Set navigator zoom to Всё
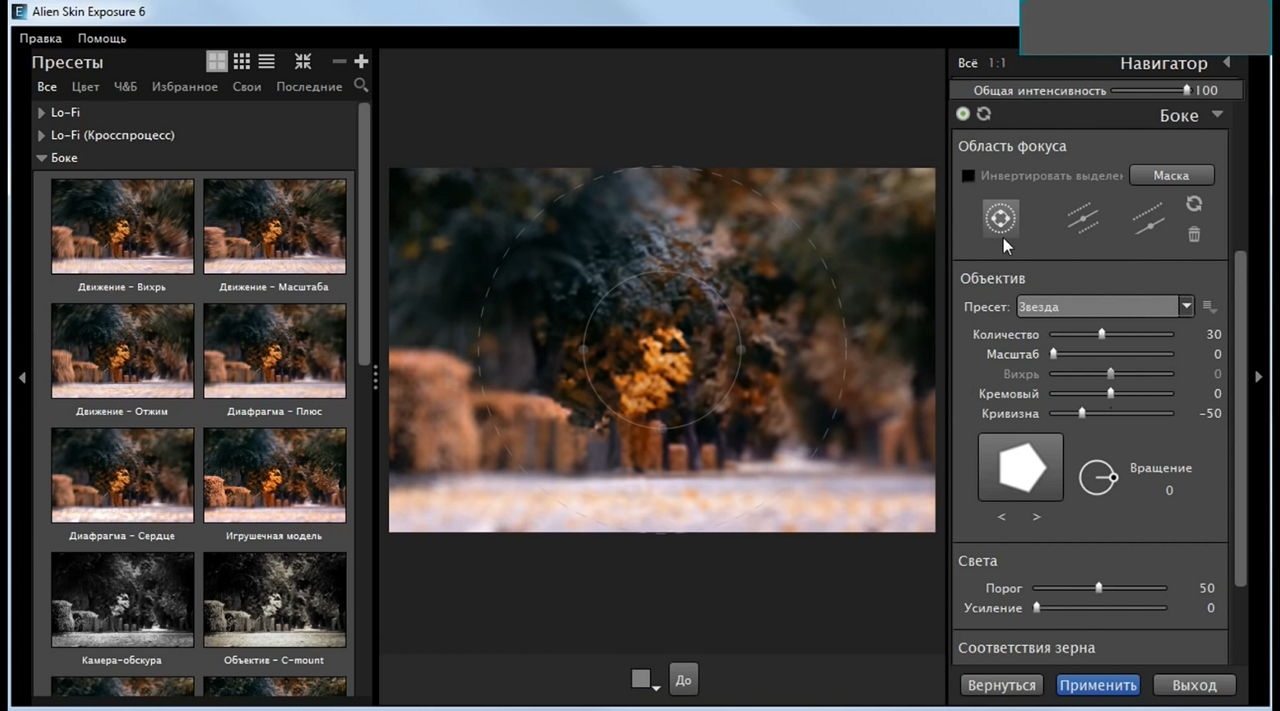 coord(968,63)
